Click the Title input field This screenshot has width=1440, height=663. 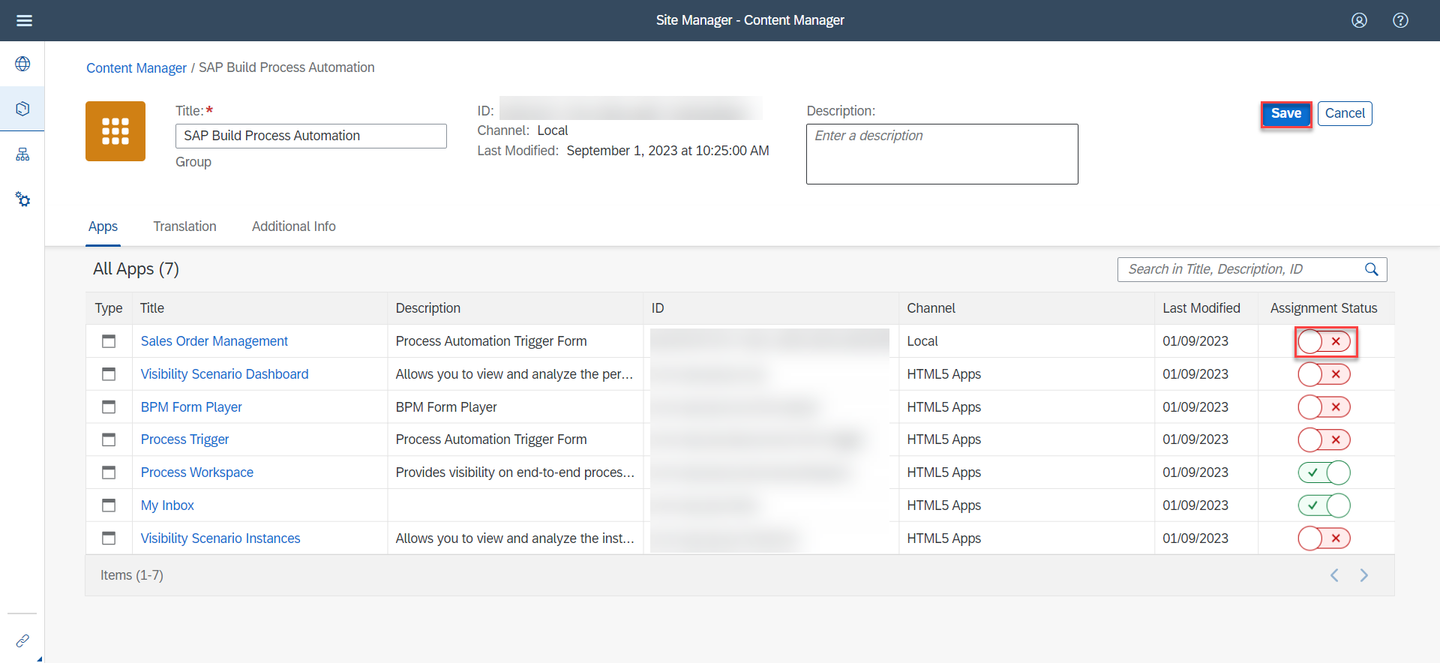(311, 136)
